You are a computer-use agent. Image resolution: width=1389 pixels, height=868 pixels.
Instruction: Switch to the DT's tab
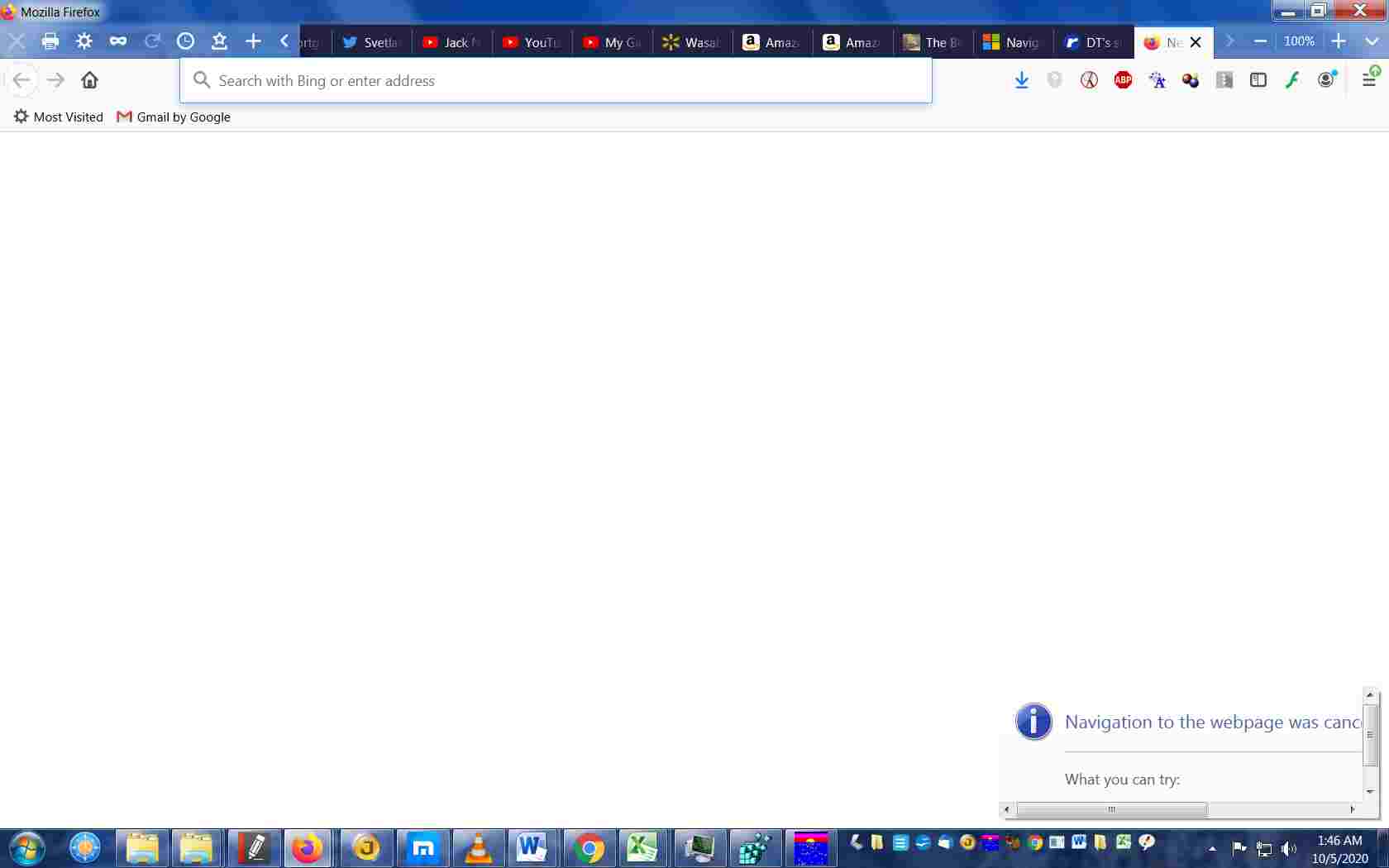coord(1094,42)
